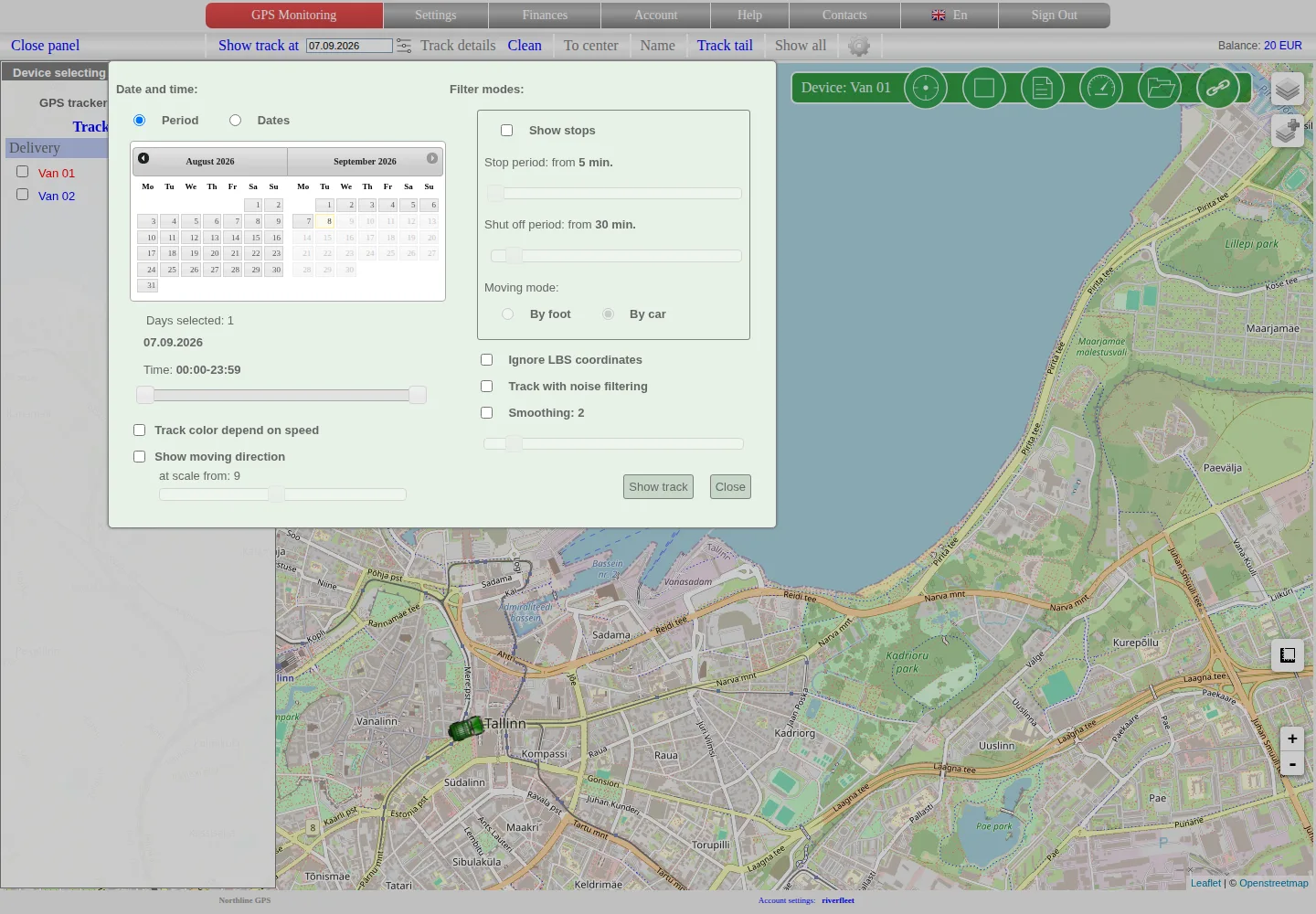Open the GPS Monitoring tab
The height and width of the screenshot is (914, 1316).
(x=294, y=16)
